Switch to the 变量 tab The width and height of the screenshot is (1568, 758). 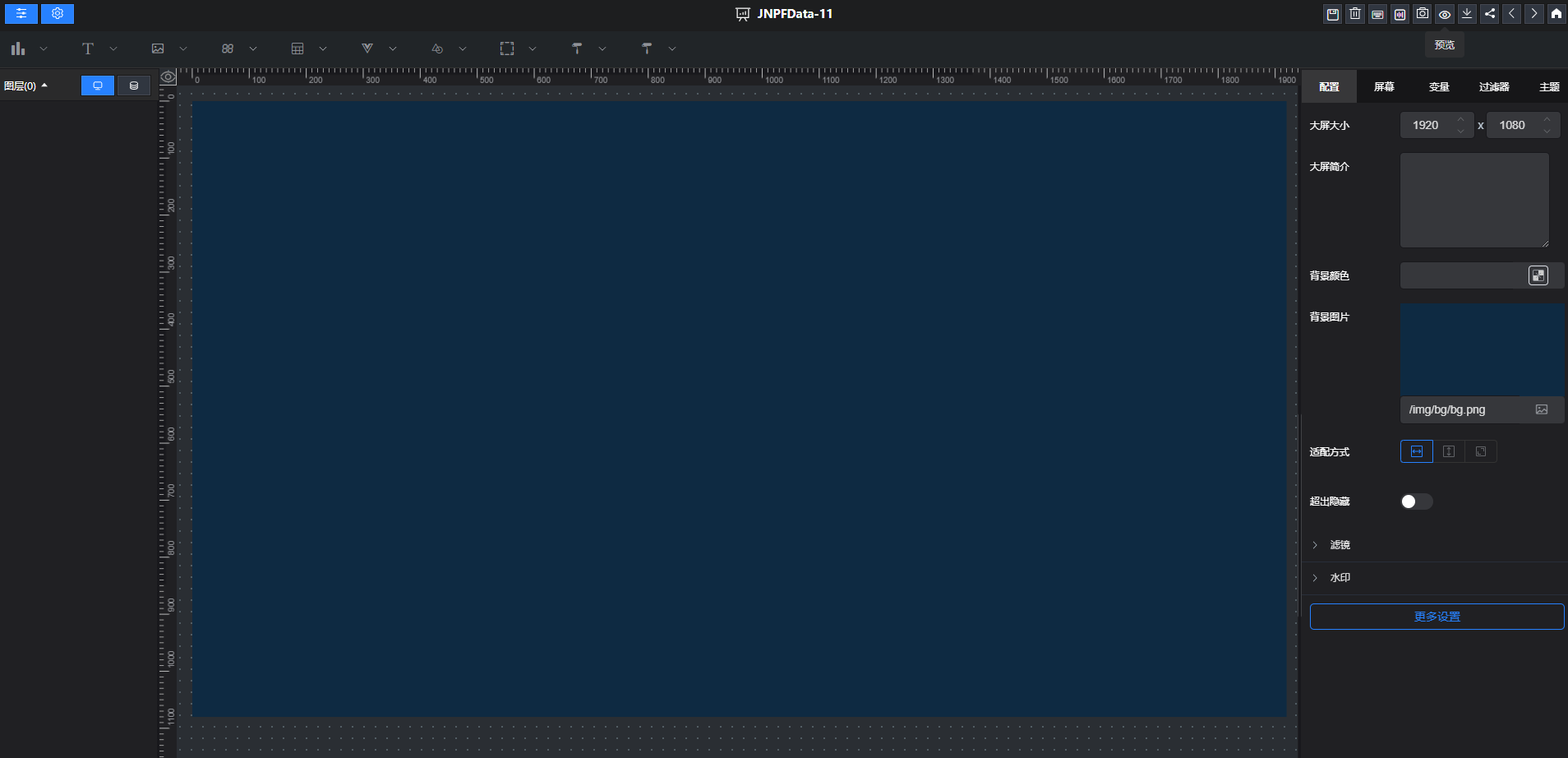click(1439, 86)
